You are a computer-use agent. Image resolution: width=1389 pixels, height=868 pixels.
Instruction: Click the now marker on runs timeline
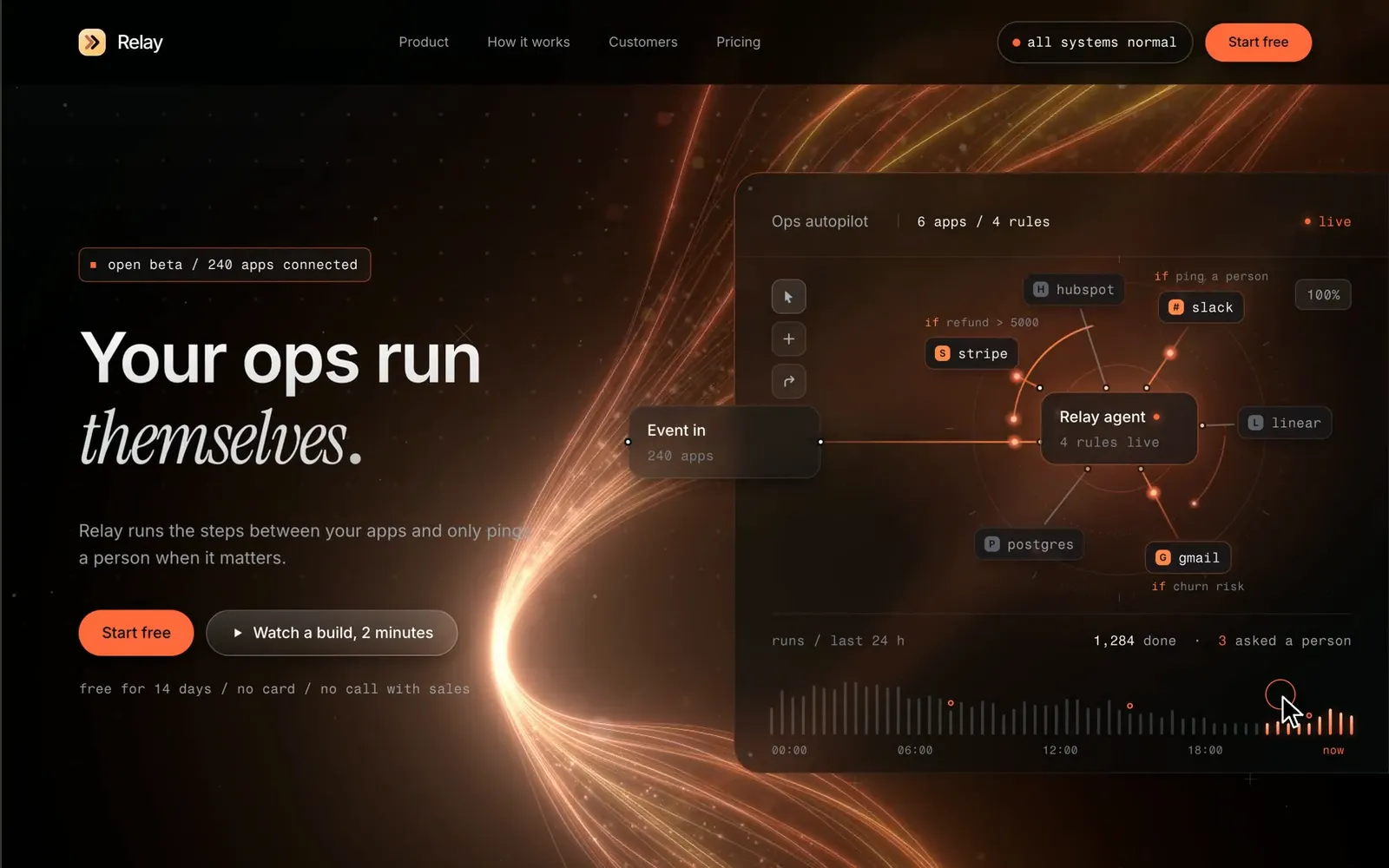(x=1333, y=750)
